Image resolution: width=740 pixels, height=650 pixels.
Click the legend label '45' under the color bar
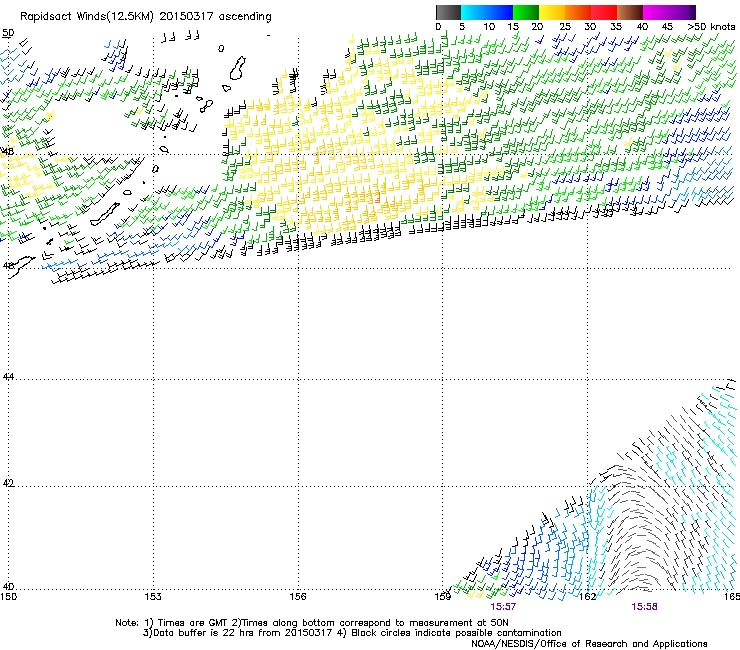click(x=667, y=27)
